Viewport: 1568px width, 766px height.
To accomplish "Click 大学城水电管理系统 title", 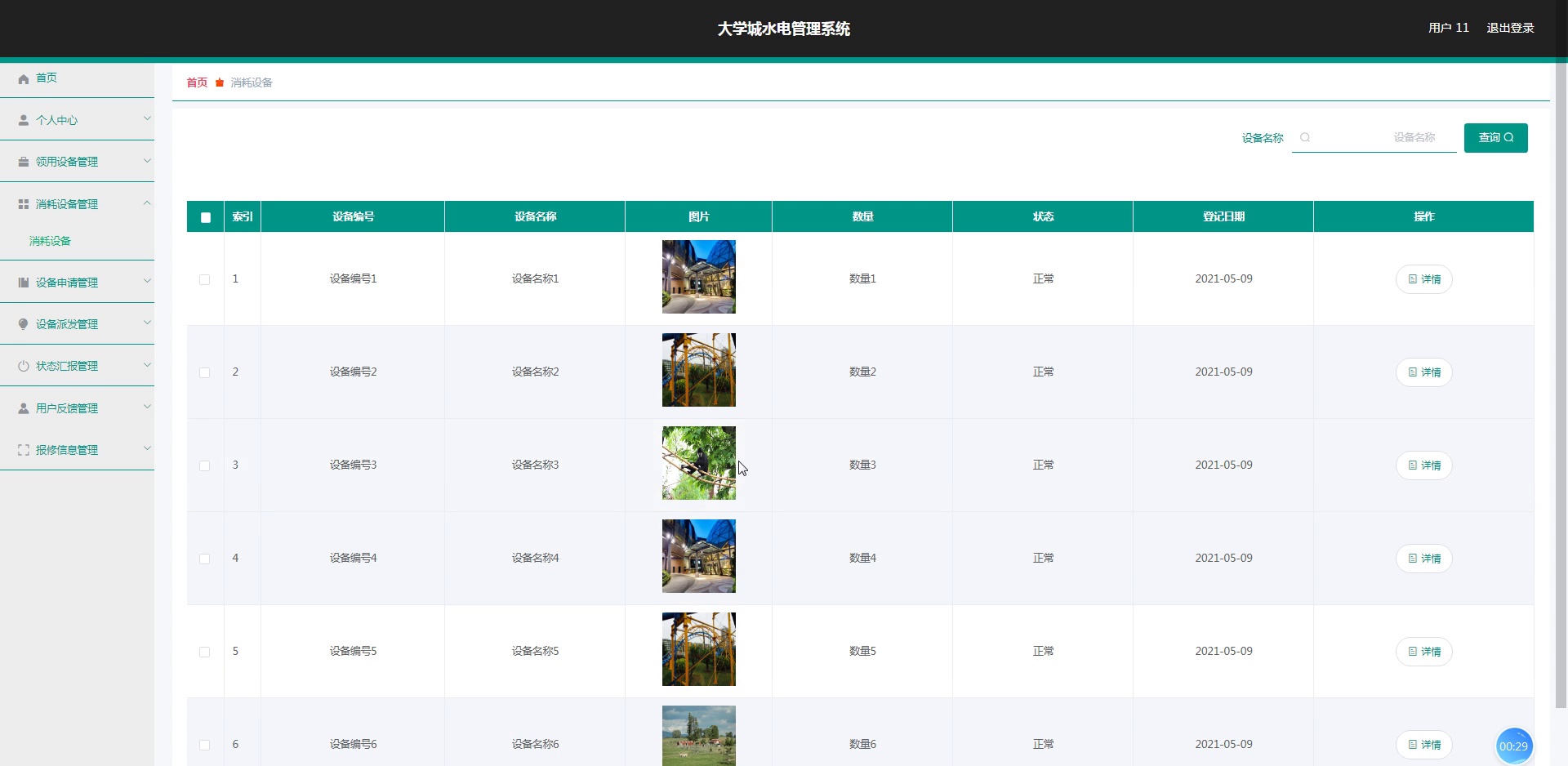I will click(x=784, y=29).
